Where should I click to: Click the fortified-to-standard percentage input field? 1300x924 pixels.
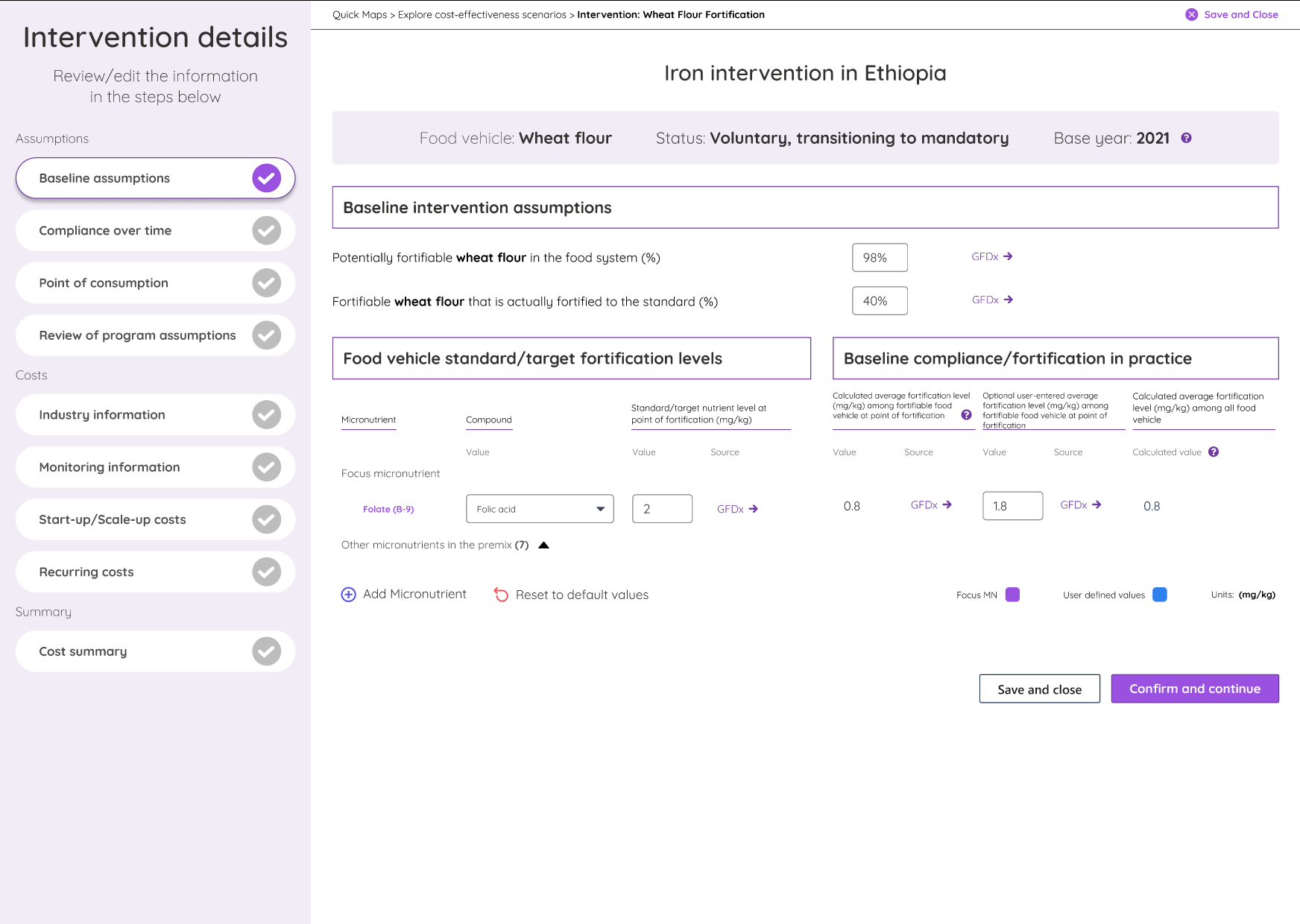(880, 300)
